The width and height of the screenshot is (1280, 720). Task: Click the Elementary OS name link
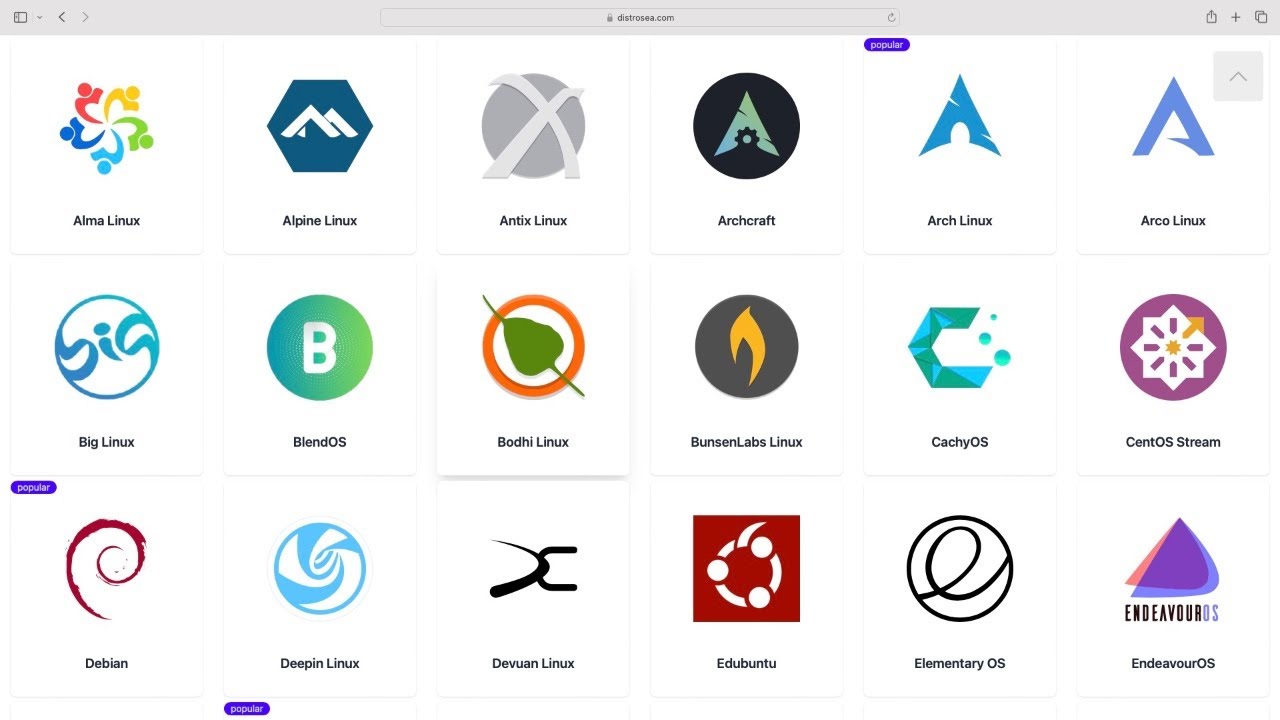click(x=960, y=663)
